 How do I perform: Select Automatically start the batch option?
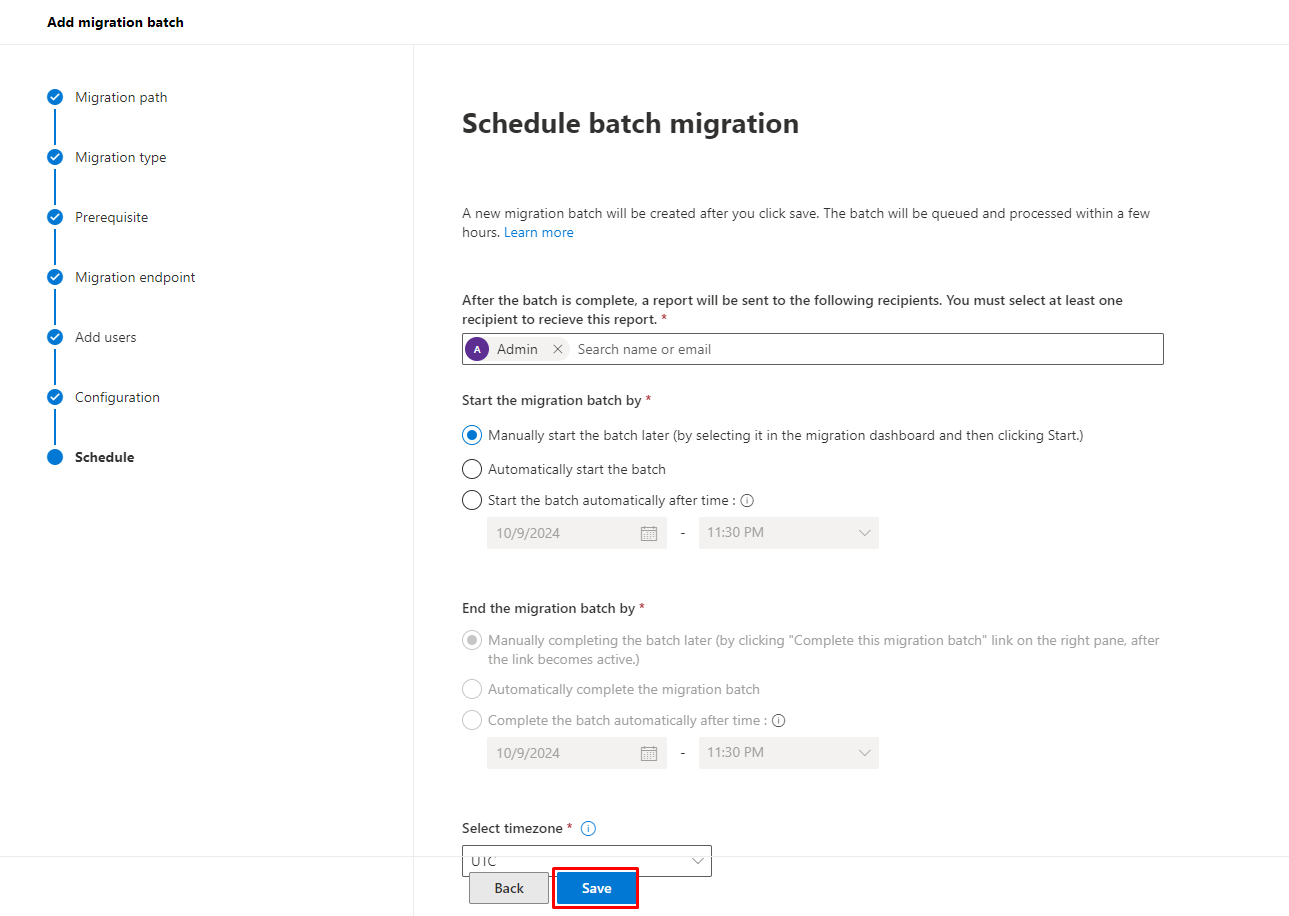(472, 469)
